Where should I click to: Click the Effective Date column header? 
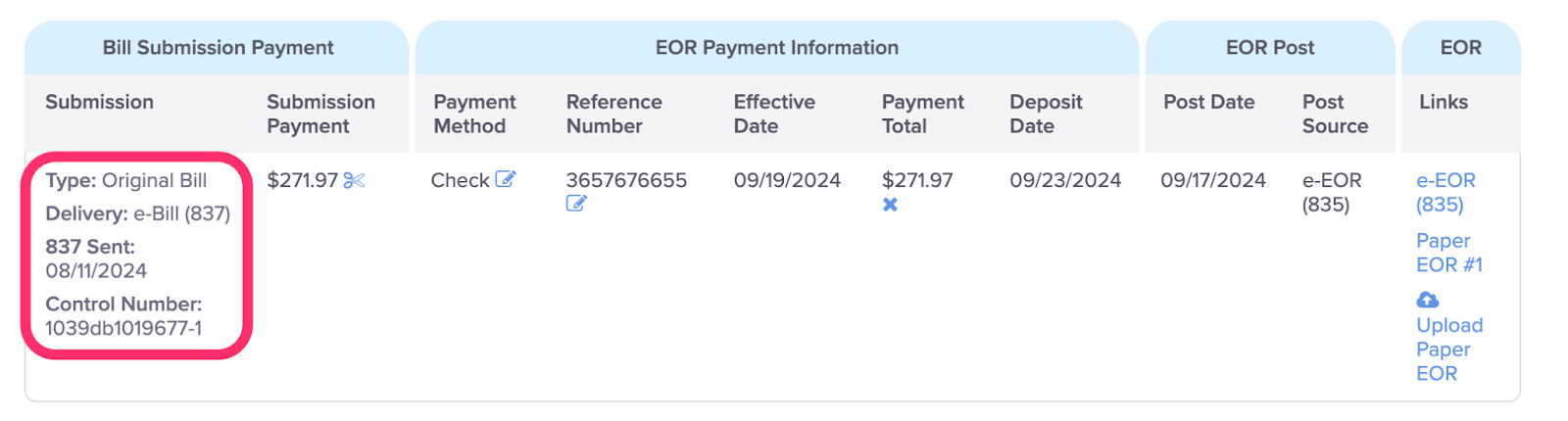point(774,114)
